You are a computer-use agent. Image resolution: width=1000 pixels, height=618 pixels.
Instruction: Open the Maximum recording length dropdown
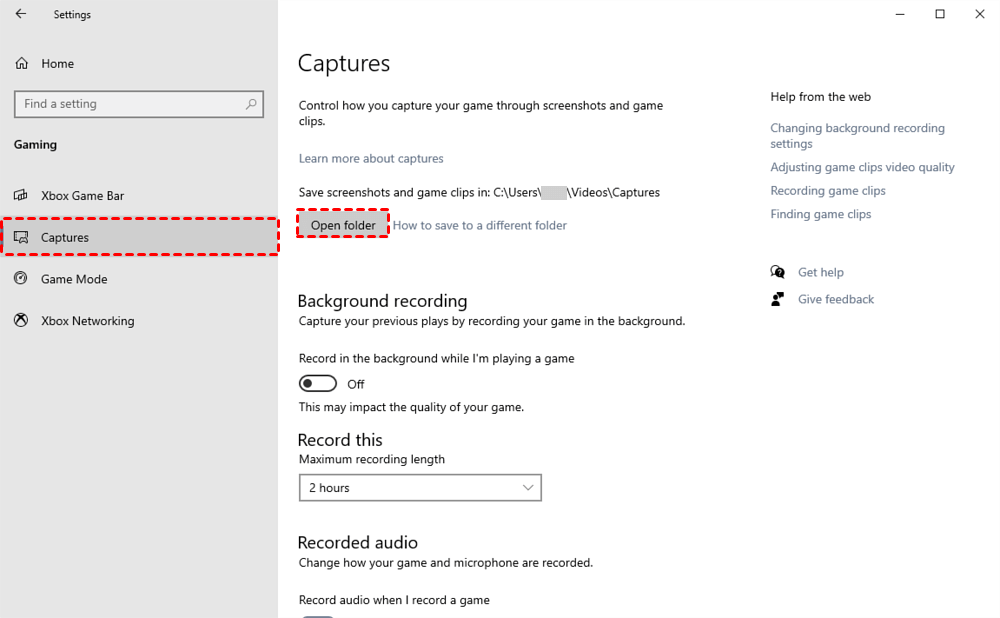(419, 488)
